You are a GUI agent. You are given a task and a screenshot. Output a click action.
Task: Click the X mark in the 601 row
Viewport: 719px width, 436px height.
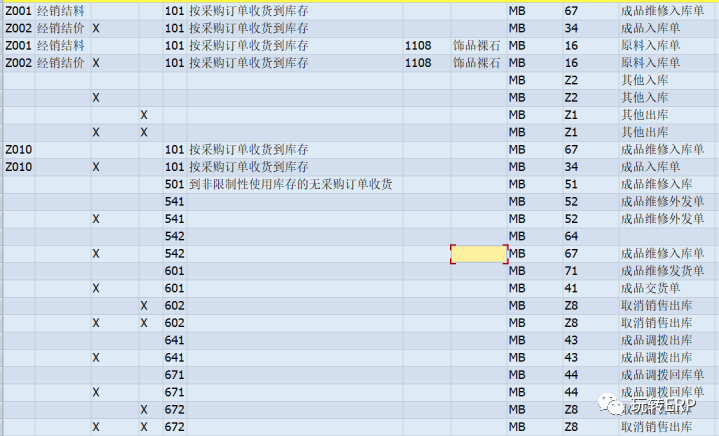pos(95,288)
